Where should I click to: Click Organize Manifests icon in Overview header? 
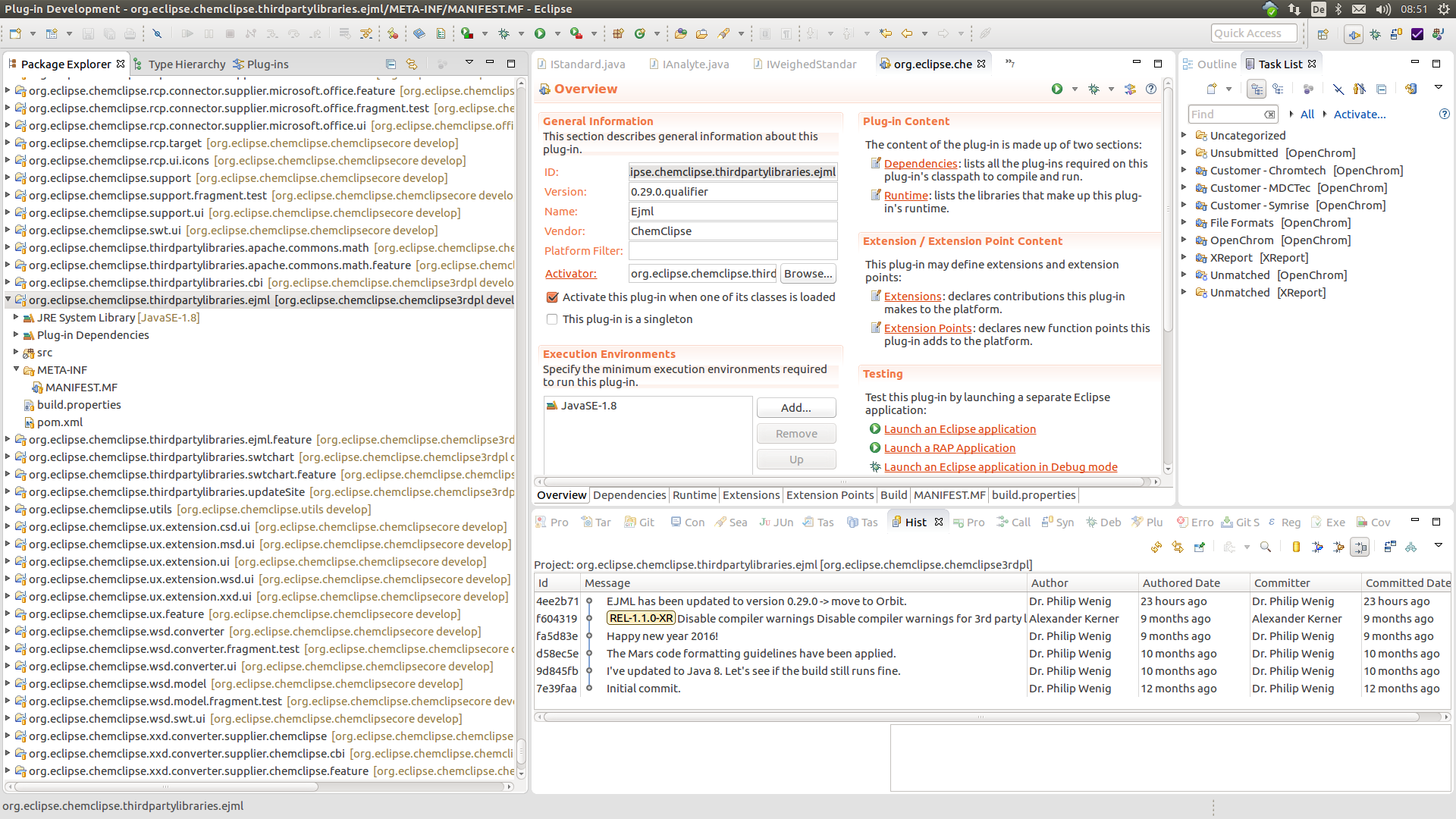1130,89
